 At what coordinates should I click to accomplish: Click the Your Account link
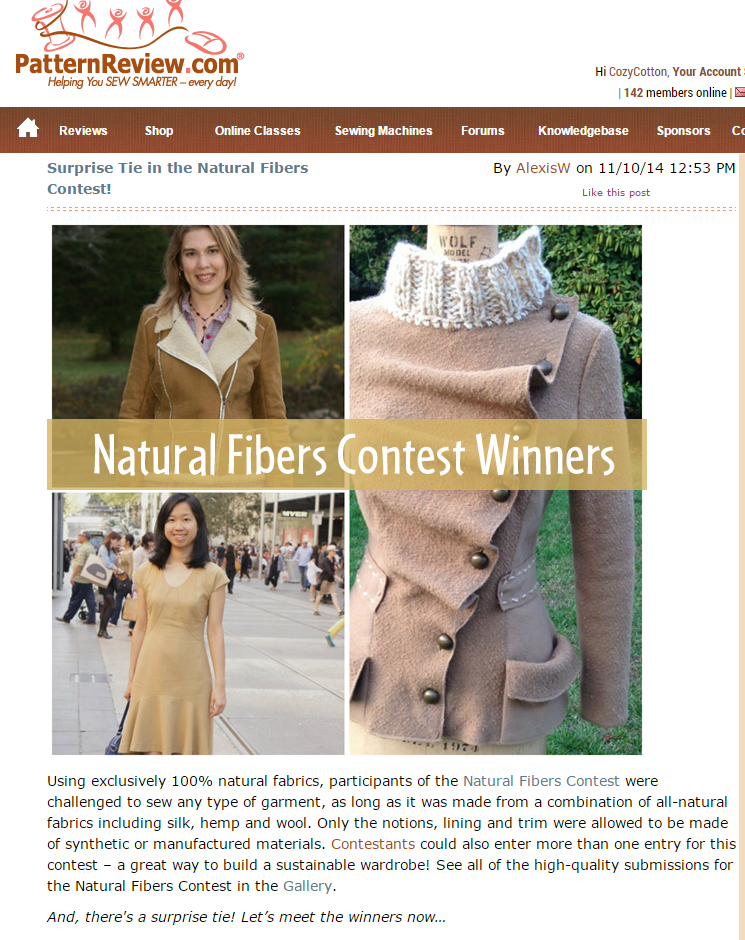coord(707,72)
